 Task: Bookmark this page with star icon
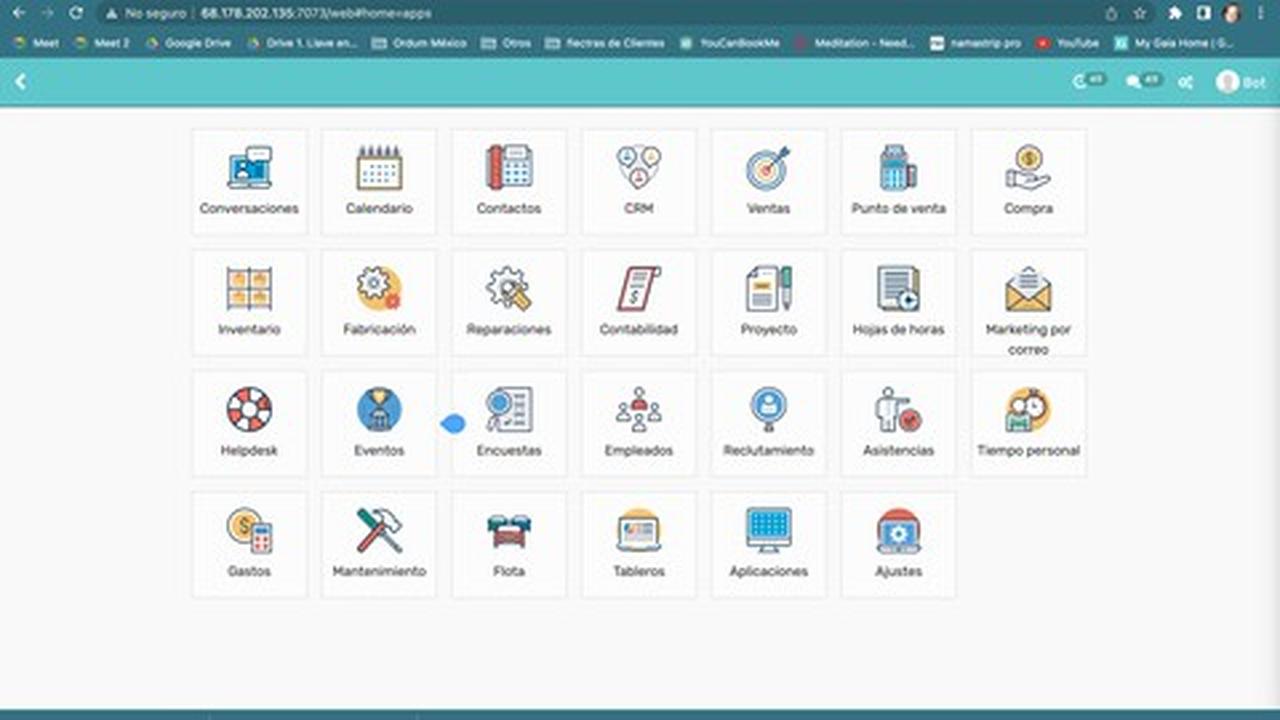point(1140,14)
